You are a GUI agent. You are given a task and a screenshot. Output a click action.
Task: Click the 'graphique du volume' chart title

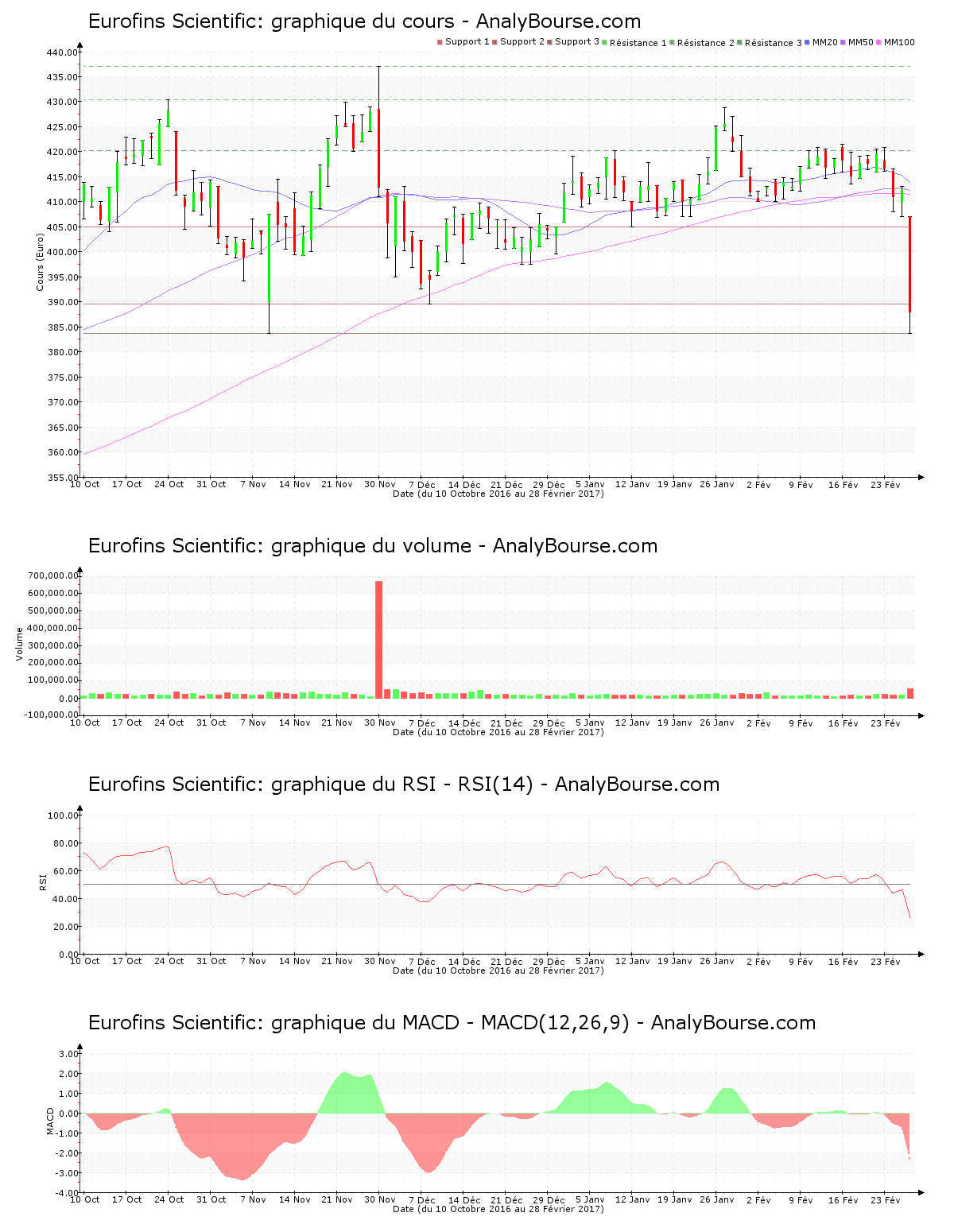(371, 546)
